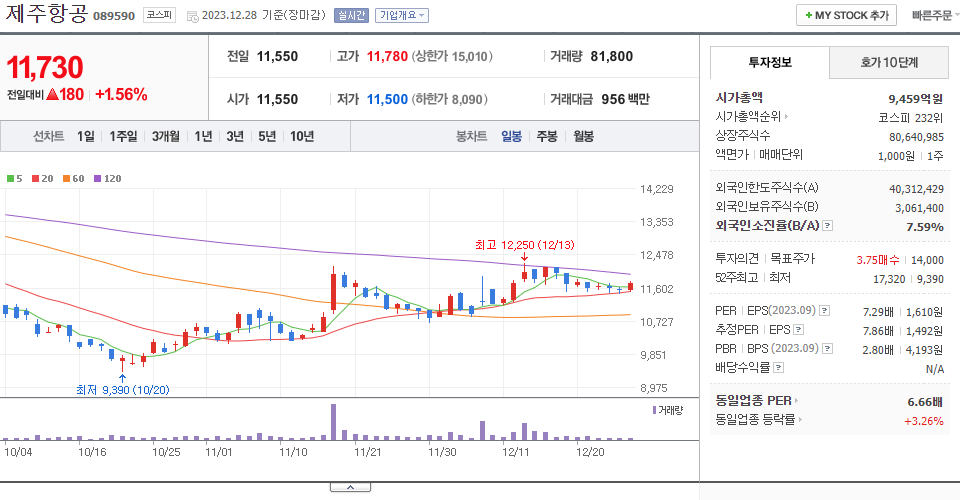The width and height of the screenshot is (960, 500).
Task: Click help icon next to PER EPS(2023.09)
Action: coord(824,311)
